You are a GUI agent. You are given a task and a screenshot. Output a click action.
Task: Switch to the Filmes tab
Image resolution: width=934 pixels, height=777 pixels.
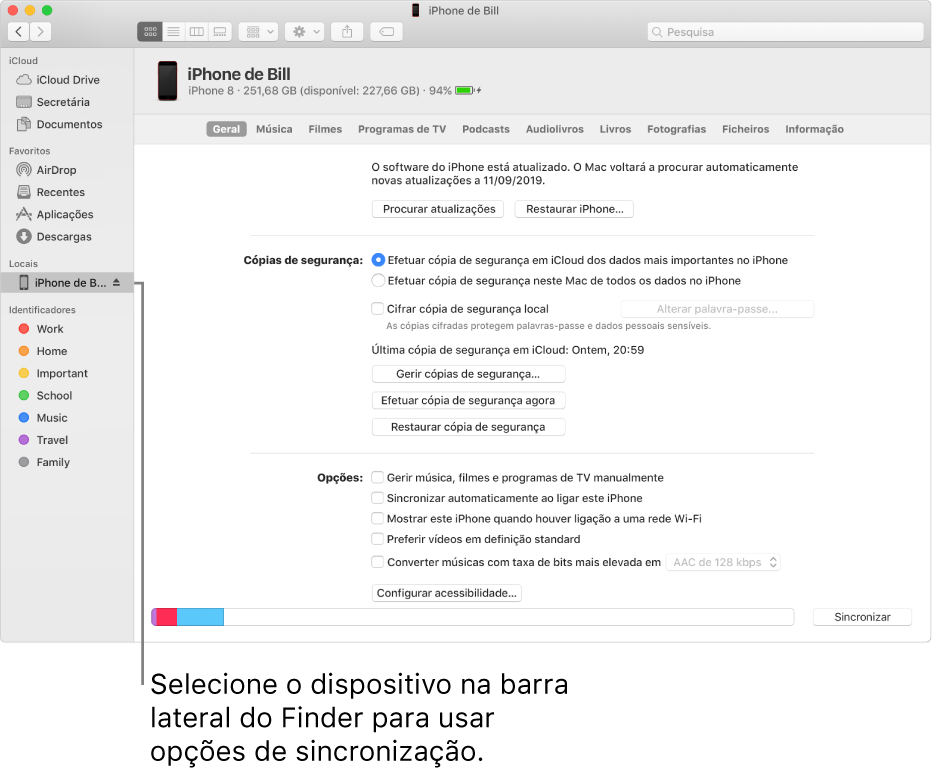point(325,129)
